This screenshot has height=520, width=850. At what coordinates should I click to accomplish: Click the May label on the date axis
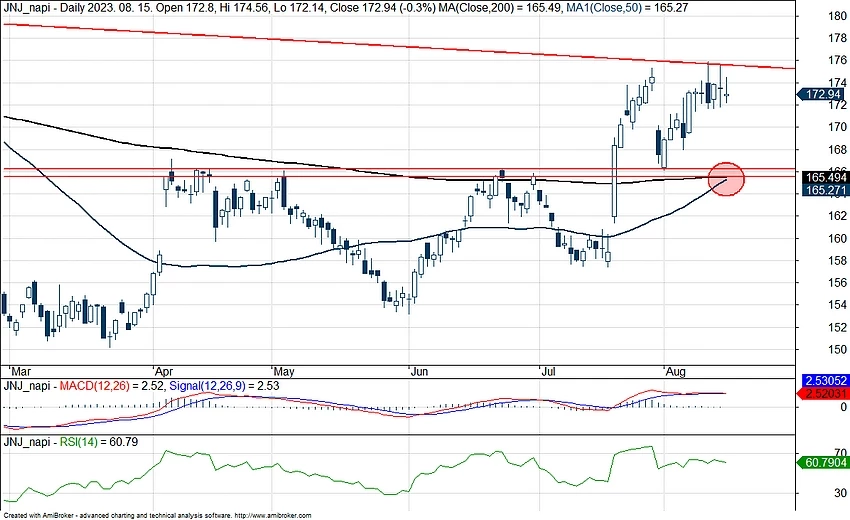284,371
